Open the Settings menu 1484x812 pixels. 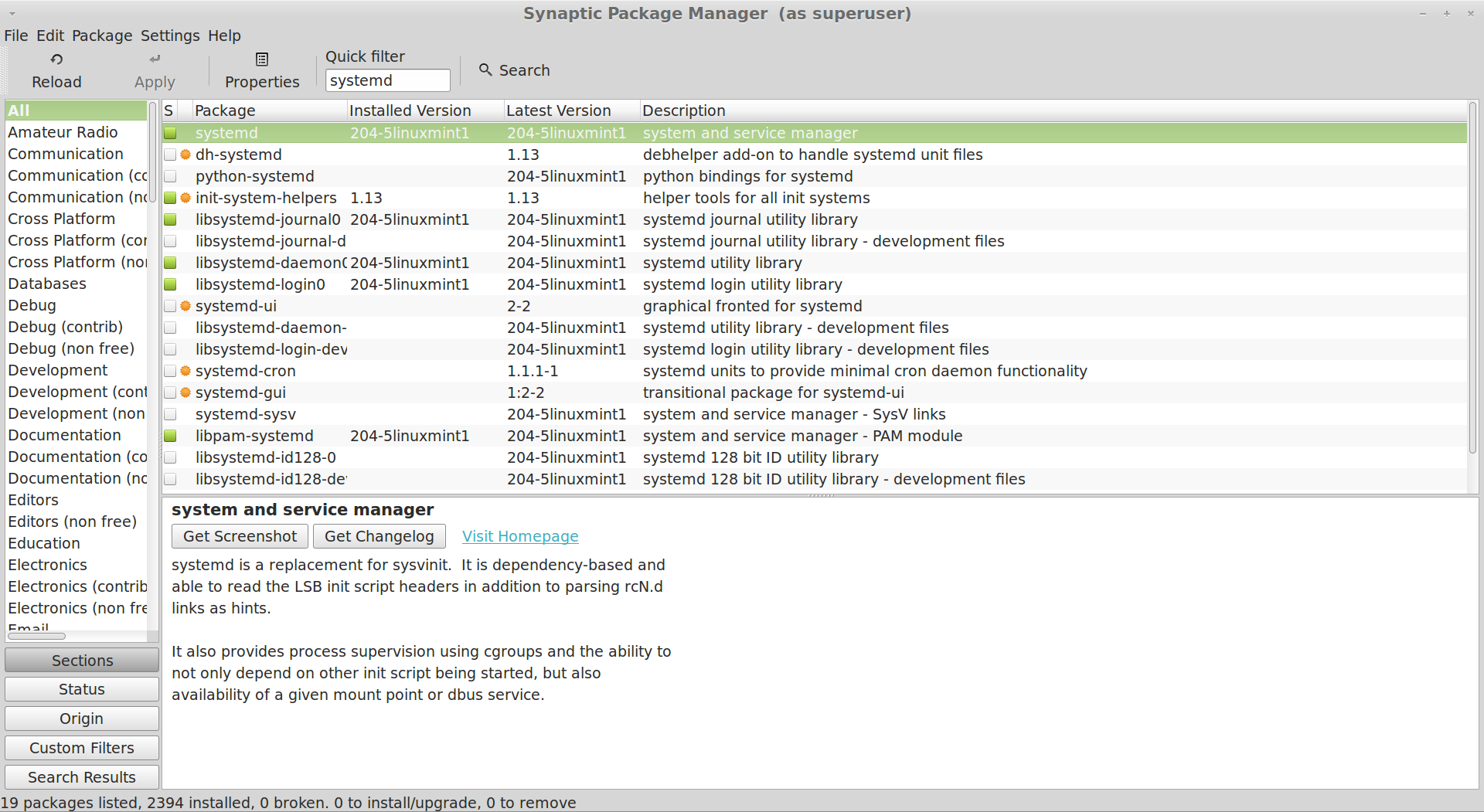click(170, 36)
